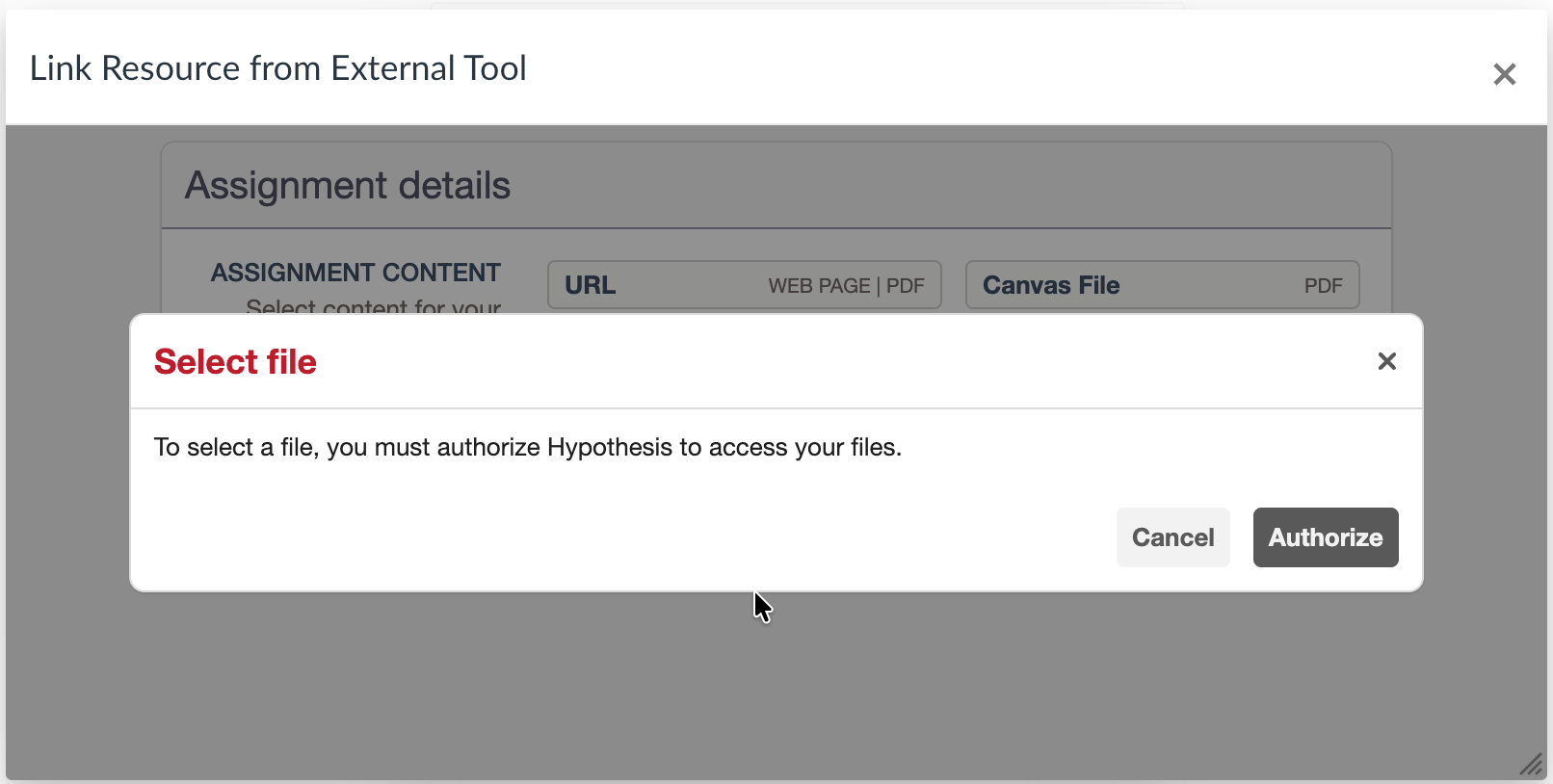Image resolution: width=1553 pixels, height=784 pixels.
Task: Choose the URL content option
Action: pos(745,285)
